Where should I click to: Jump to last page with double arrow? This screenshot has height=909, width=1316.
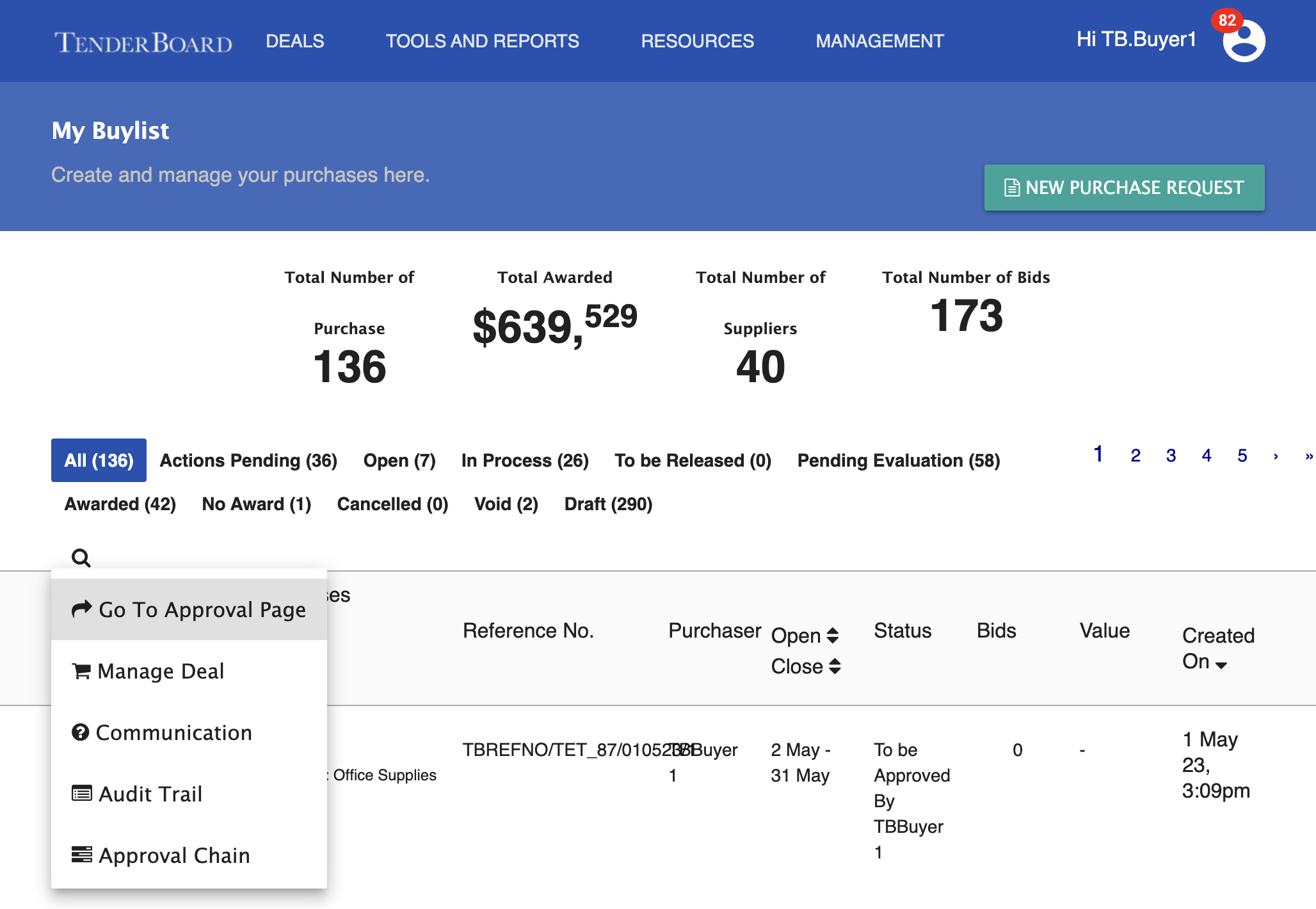(1309, 456)
